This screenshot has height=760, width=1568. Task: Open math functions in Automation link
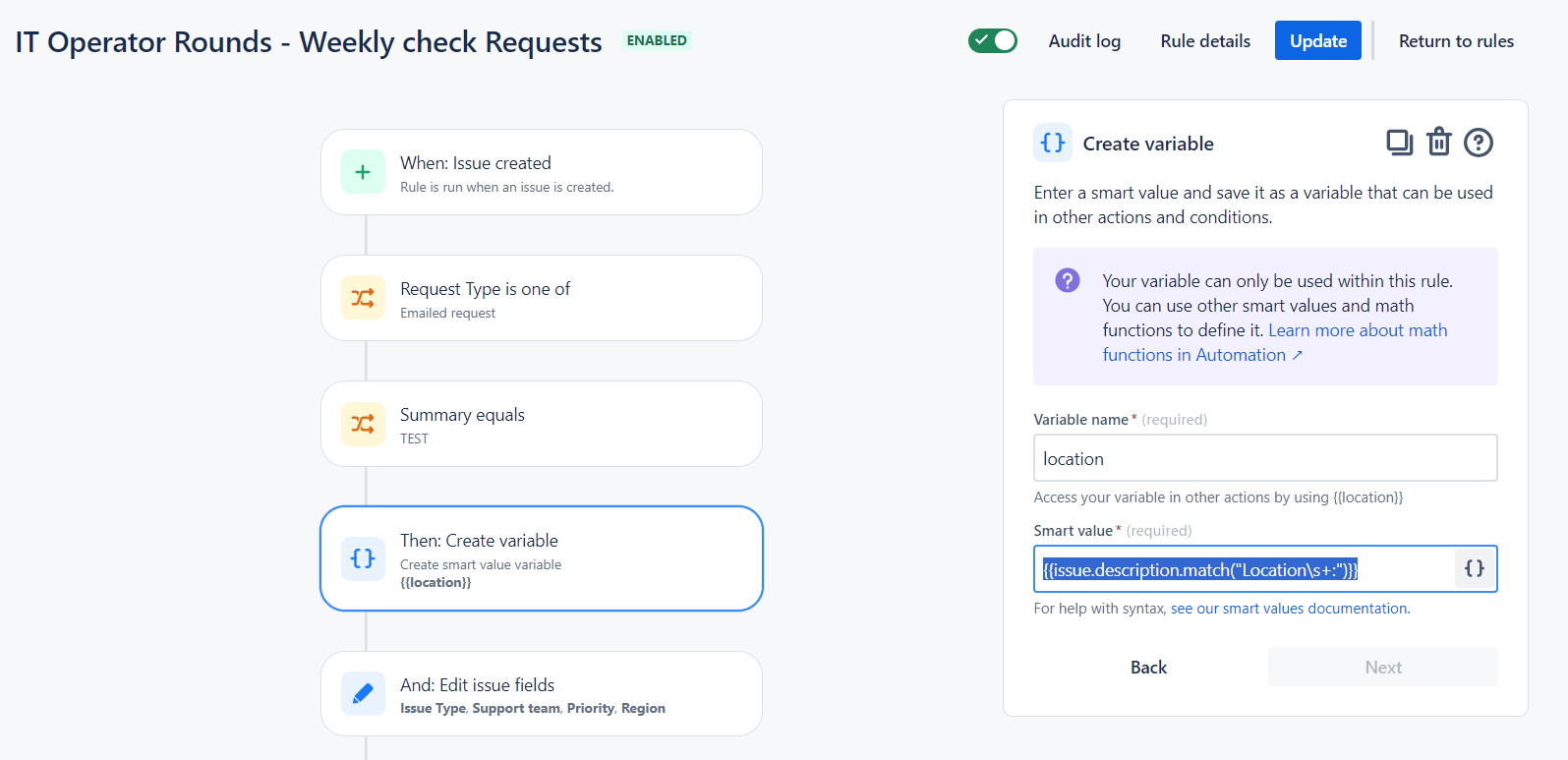coord(1275,342)
